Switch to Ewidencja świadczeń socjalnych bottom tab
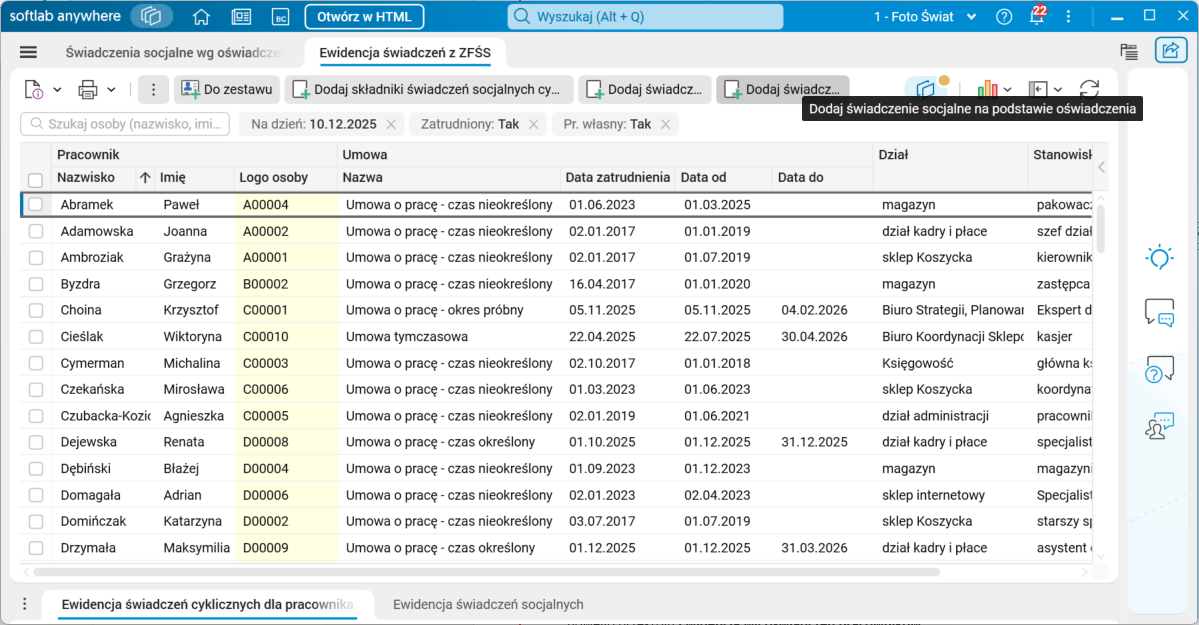The width and height of the screenshot is (1199, 625). [488, 604]
